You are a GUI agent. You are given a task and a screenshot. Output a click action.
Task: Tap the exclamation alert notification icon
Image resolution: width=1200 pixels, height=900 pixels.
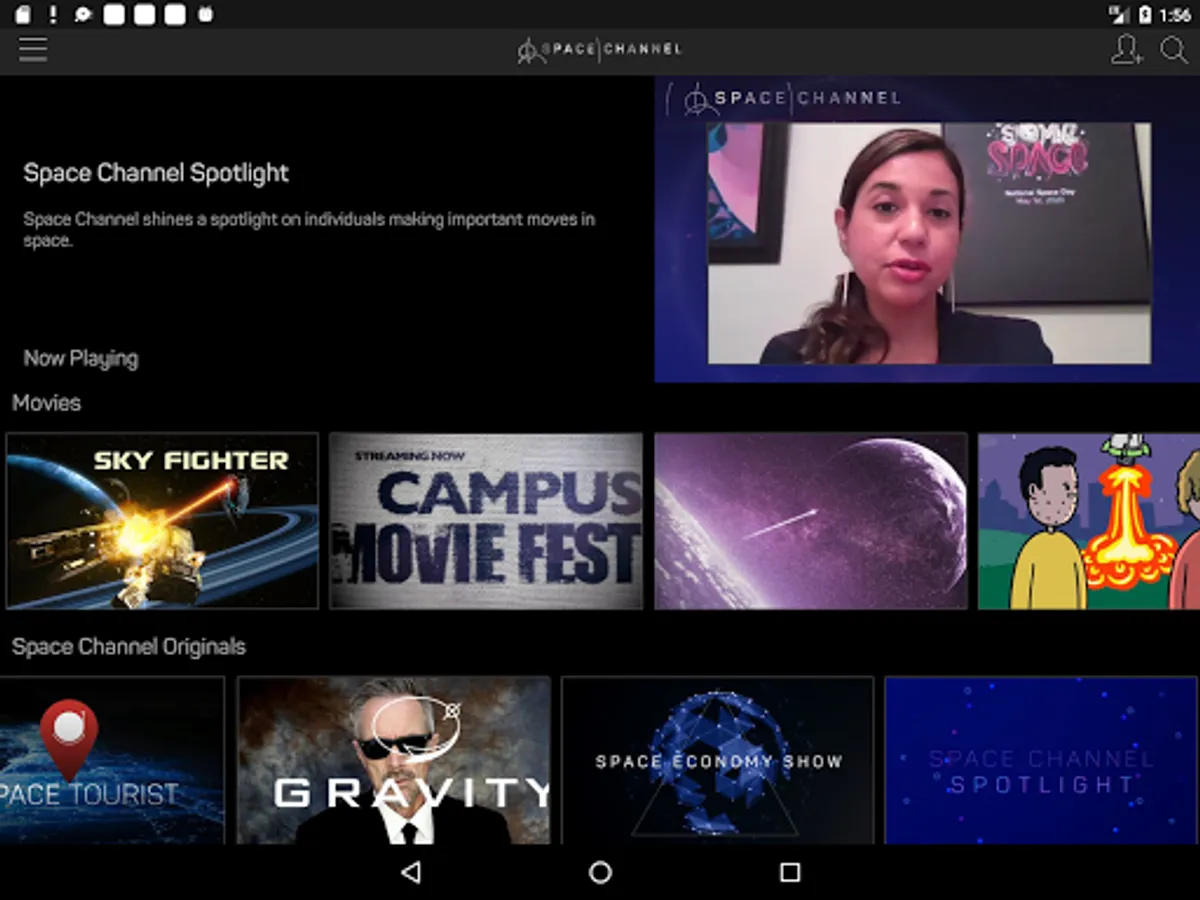click(x=53, y=15)
